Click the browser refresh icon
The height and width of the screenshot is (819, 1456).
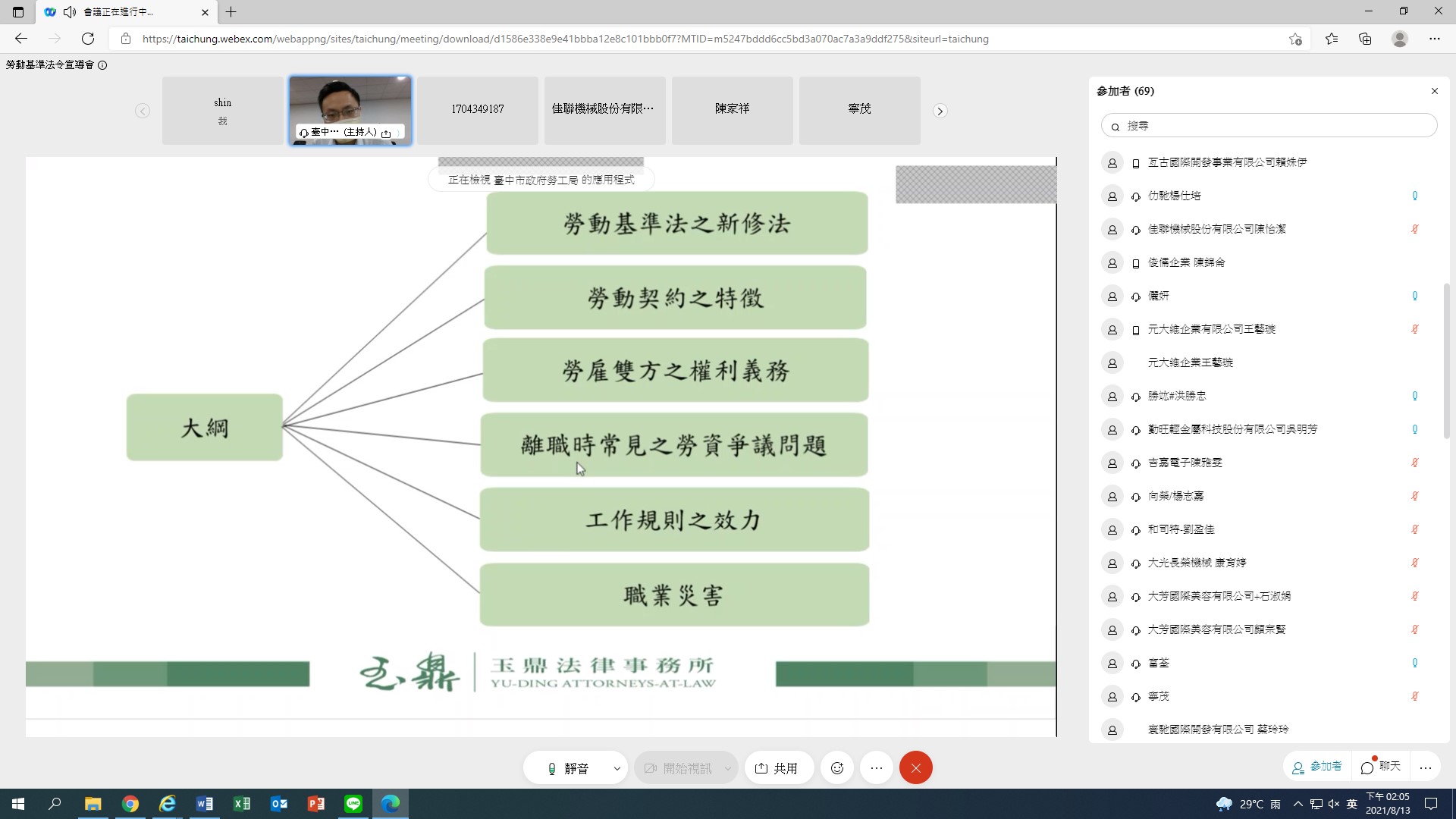point(88,39)
